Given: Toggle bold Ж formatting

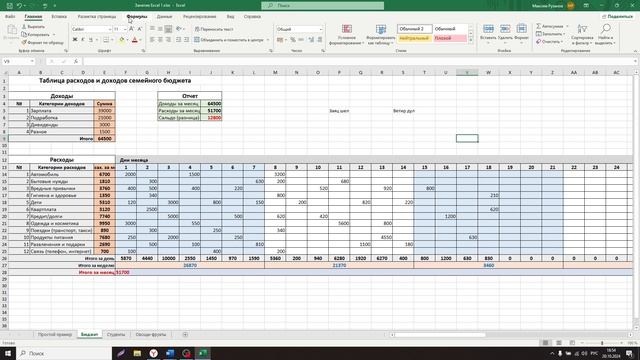Looking at the screenshot, I should 75,40.
